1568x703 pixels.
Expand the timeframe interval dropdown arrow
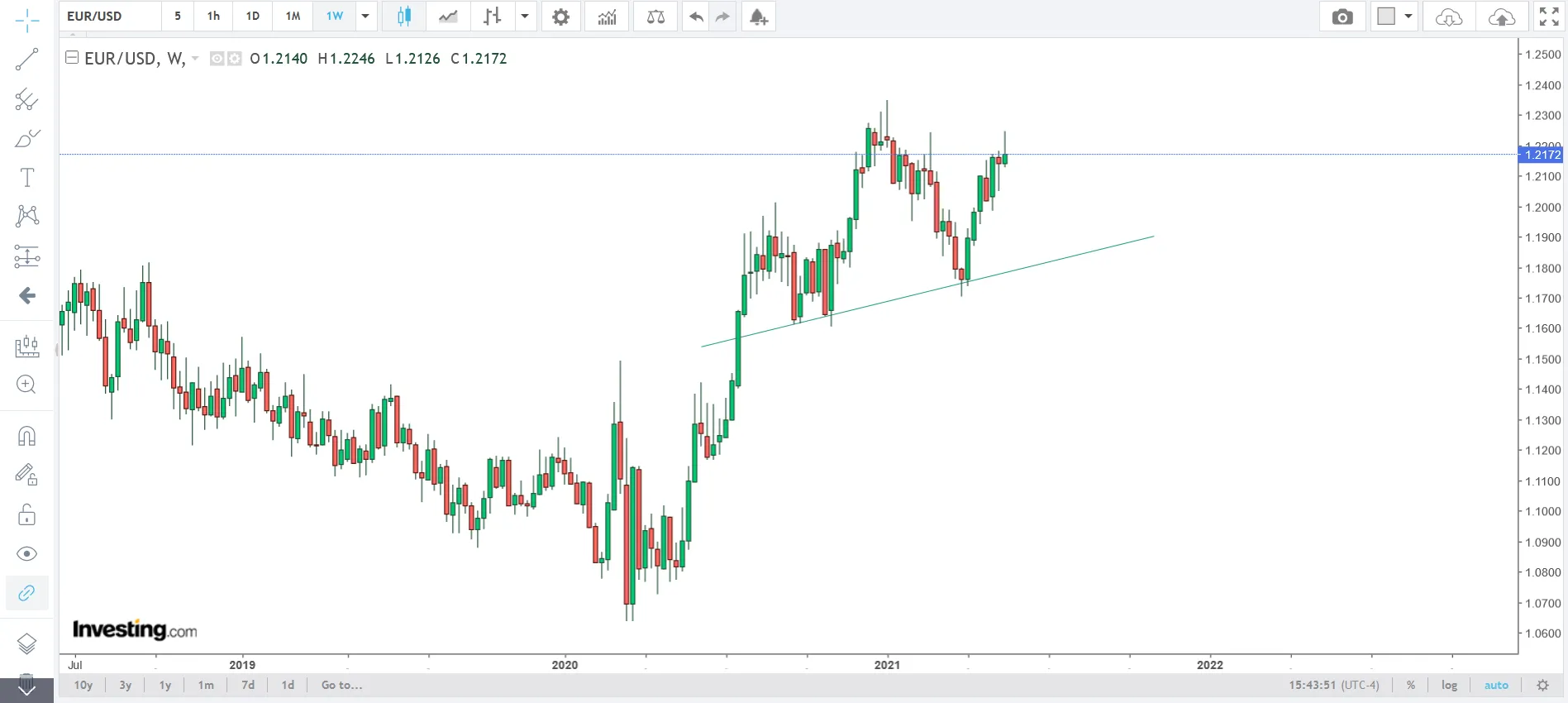[365, 17]
